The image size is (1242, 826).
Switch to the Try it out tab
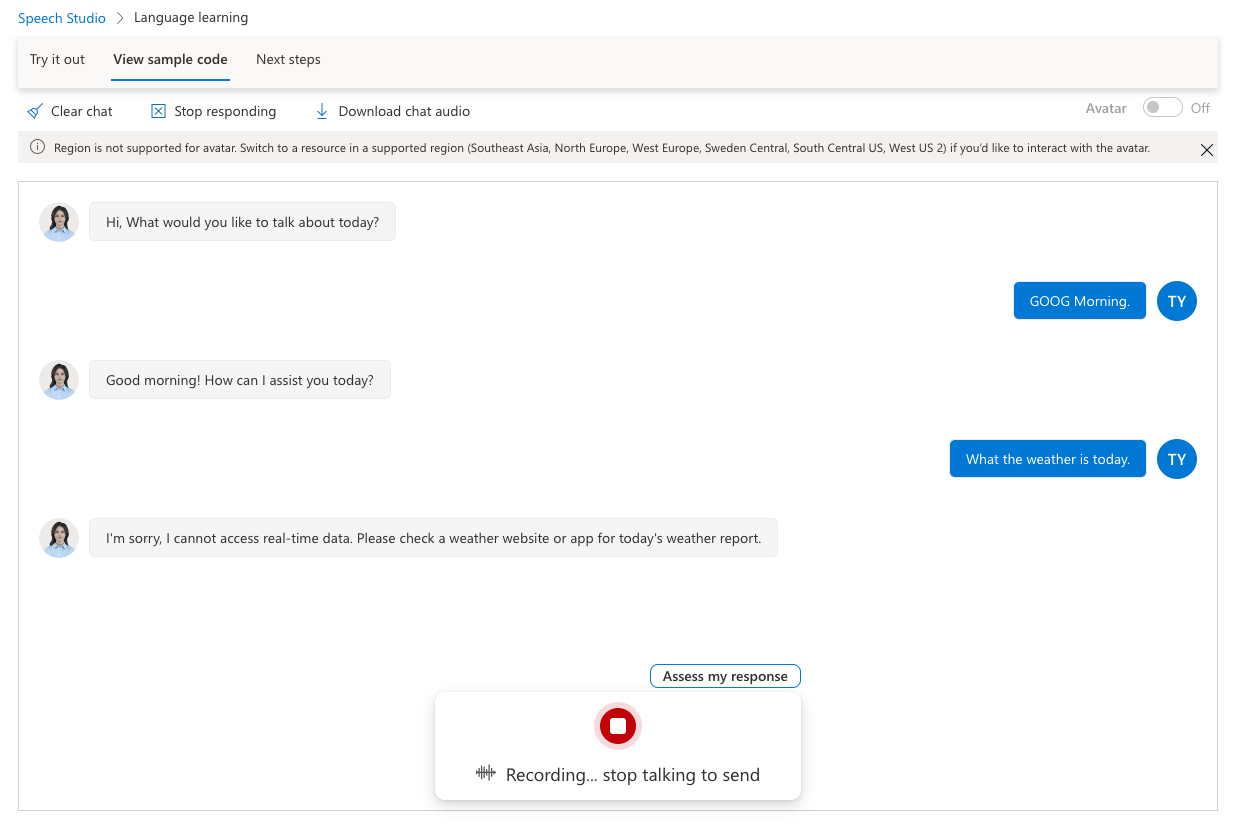coord(57,59)
